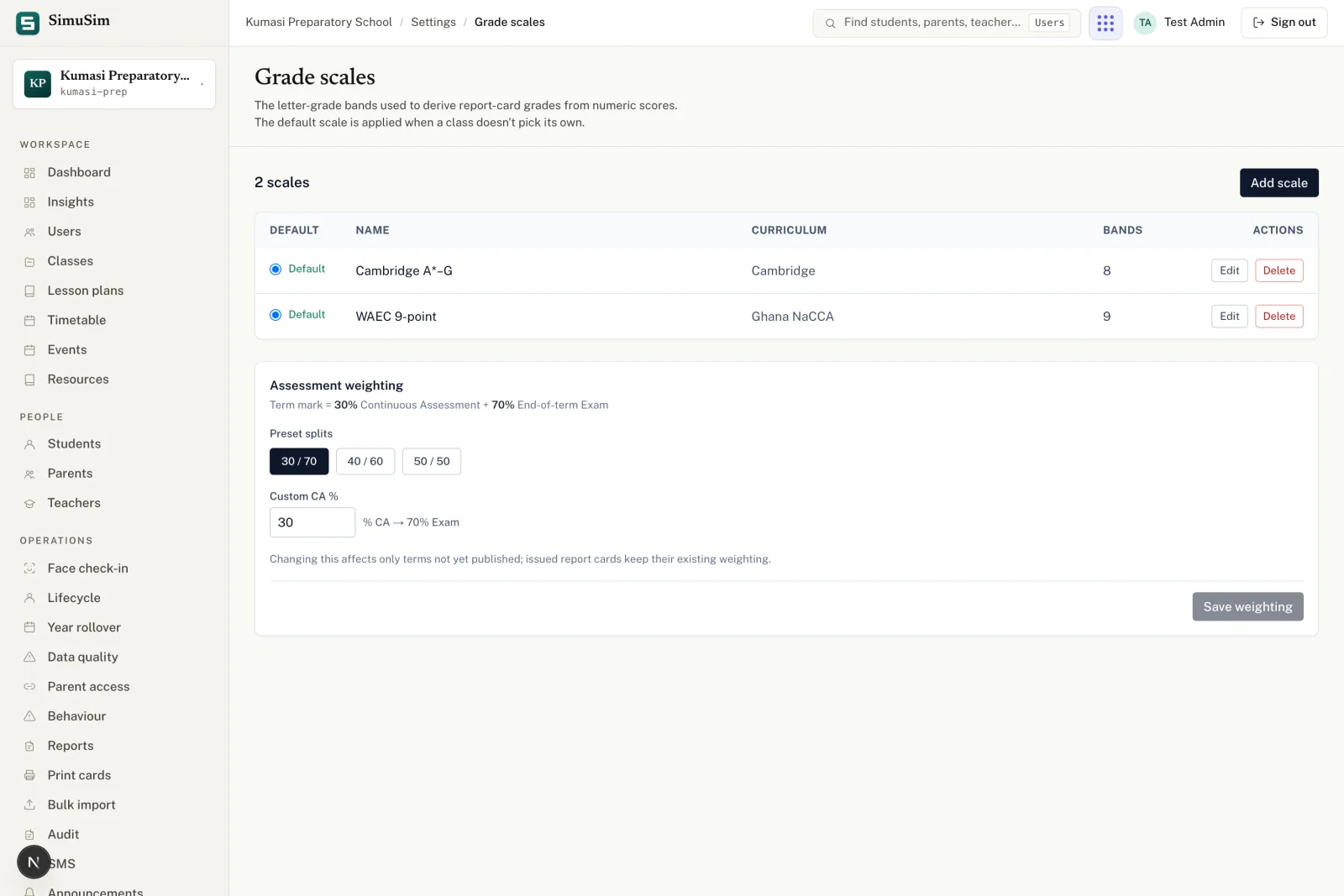Open the SMS sidebar item
The image size is (1344, 896).
(62, 863)
